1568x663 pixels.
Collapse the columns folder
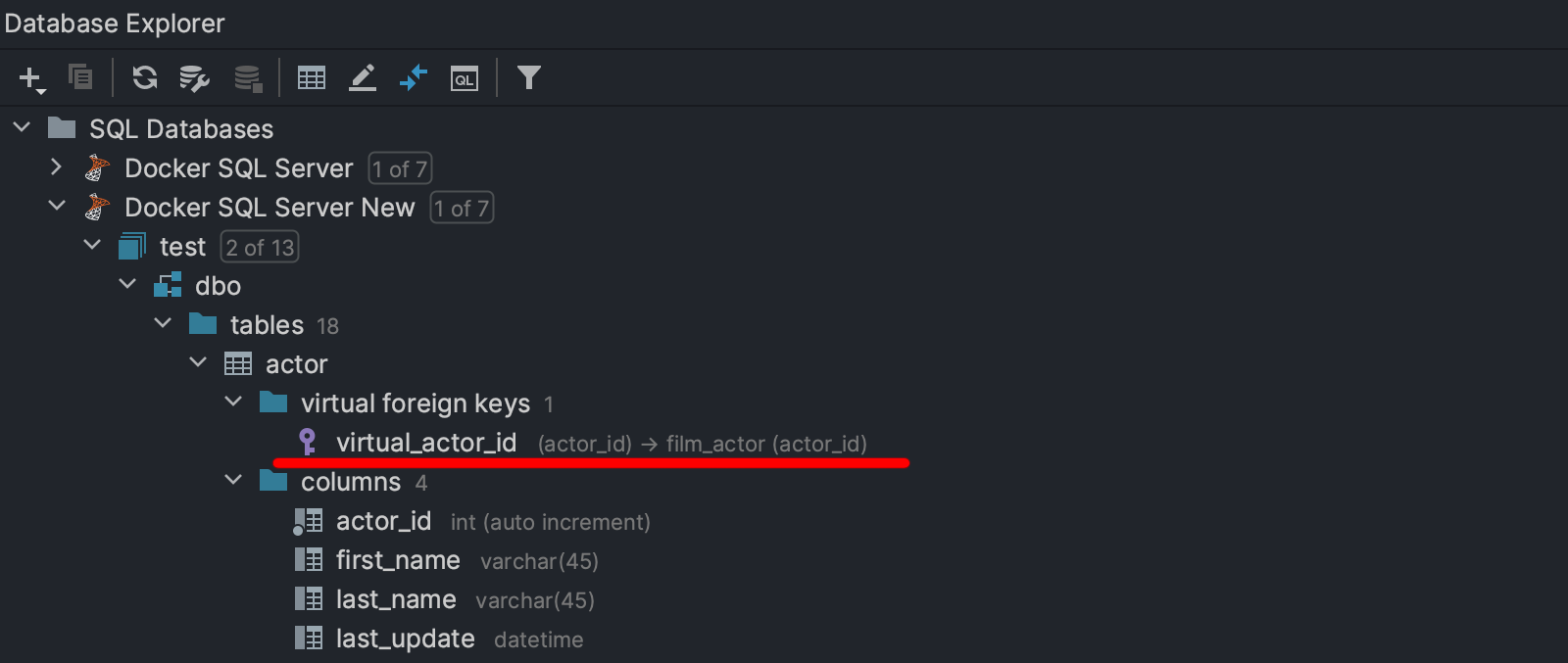pyautogui.click(x=233, y=480)
